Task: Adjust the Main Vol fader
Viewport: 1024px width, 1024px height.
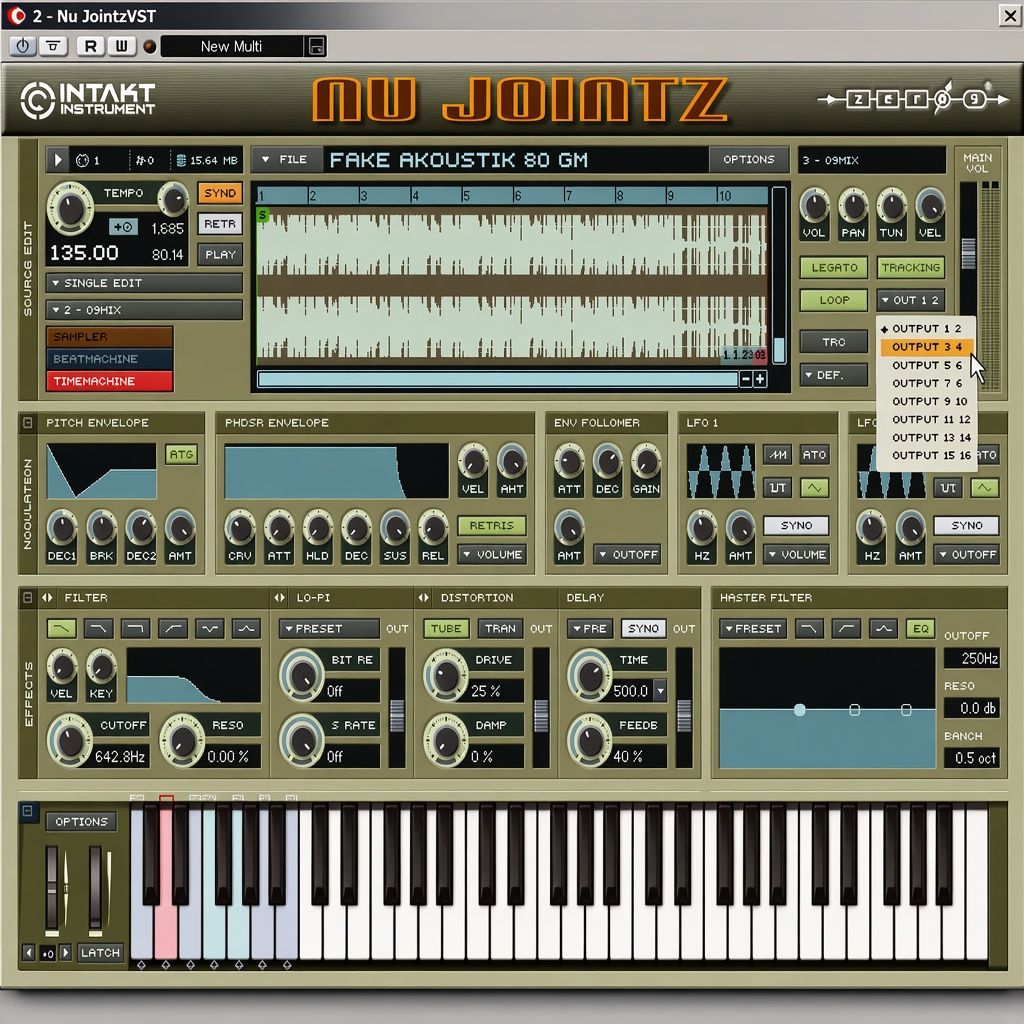Action: [x=968, y=253]
